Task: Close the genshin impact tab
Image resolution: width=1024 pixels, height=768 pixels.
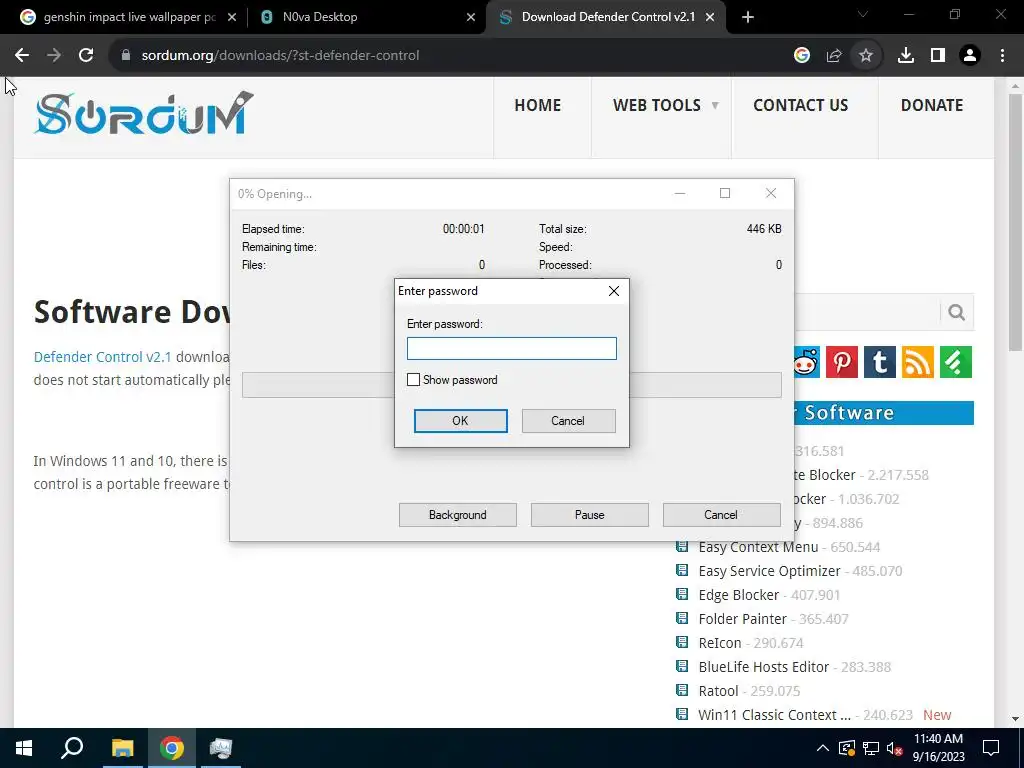Action: (232, 17)
